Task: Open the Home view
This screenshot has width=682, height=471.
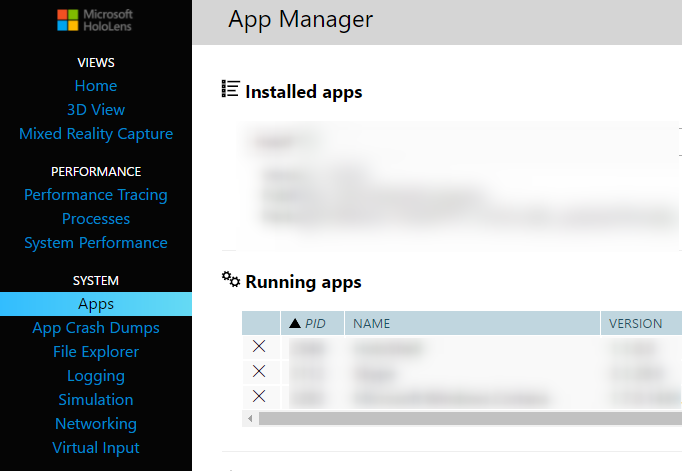Action: [96, 86]
